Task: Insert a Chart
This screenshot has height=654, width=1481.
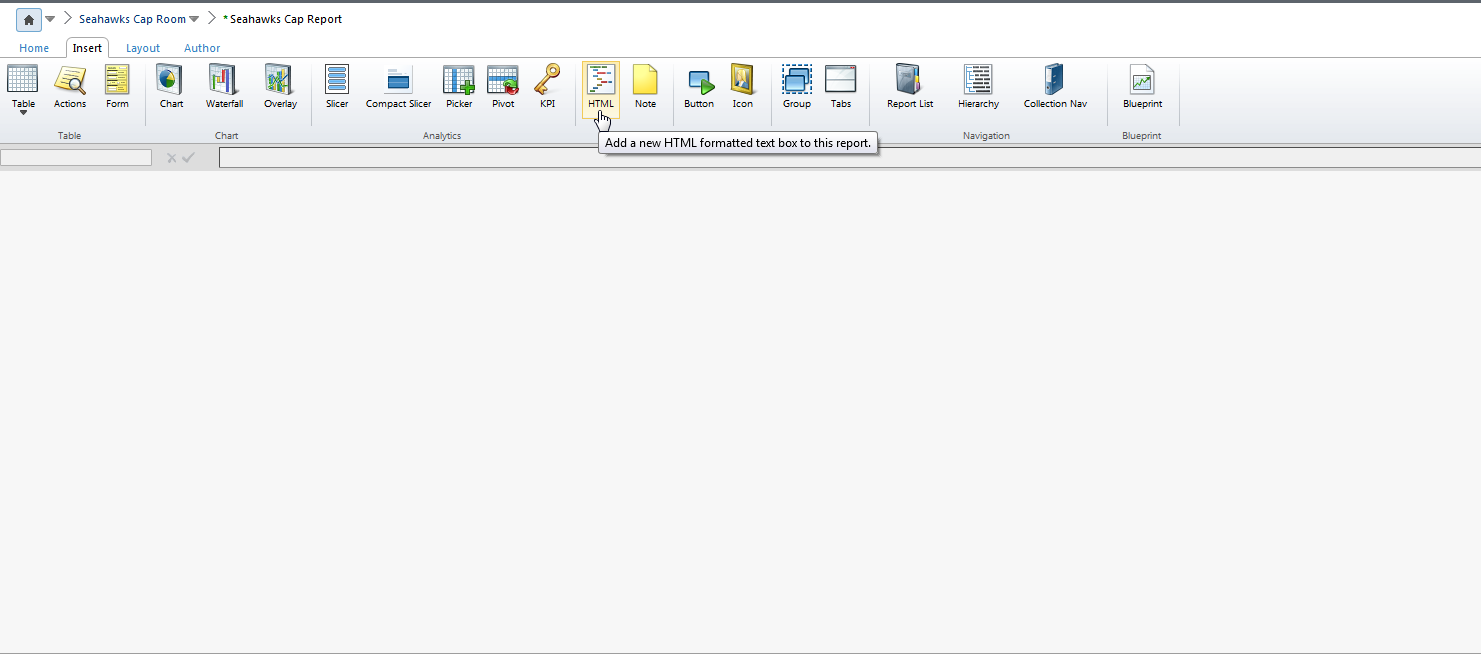Action: (171, 88)
